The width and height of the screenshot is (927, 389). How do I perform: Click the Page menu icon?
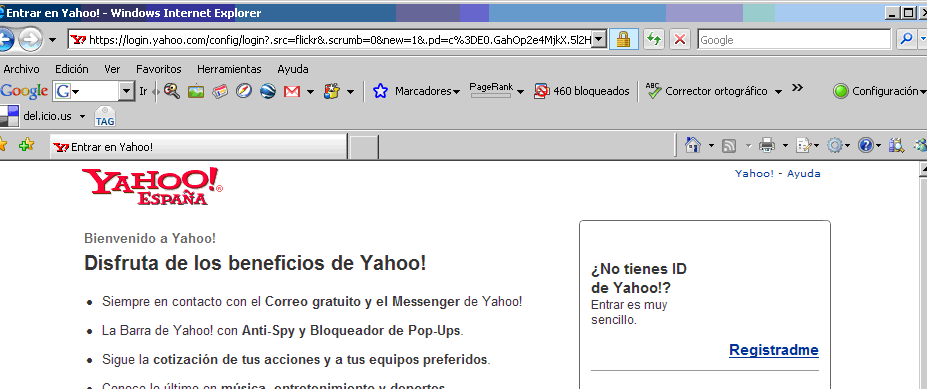point(803,146)
